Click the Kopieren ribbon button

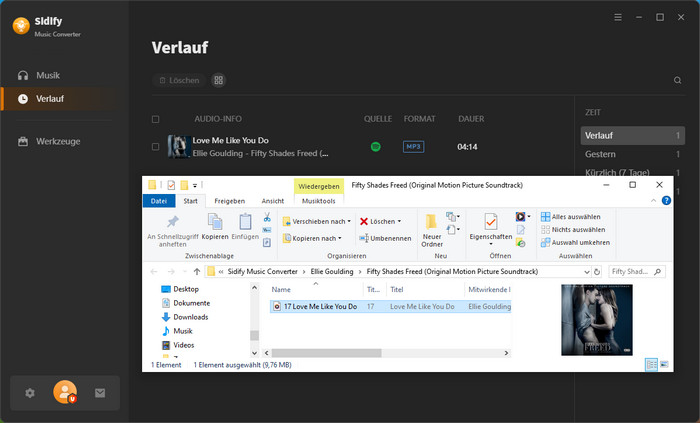point(215,227)
